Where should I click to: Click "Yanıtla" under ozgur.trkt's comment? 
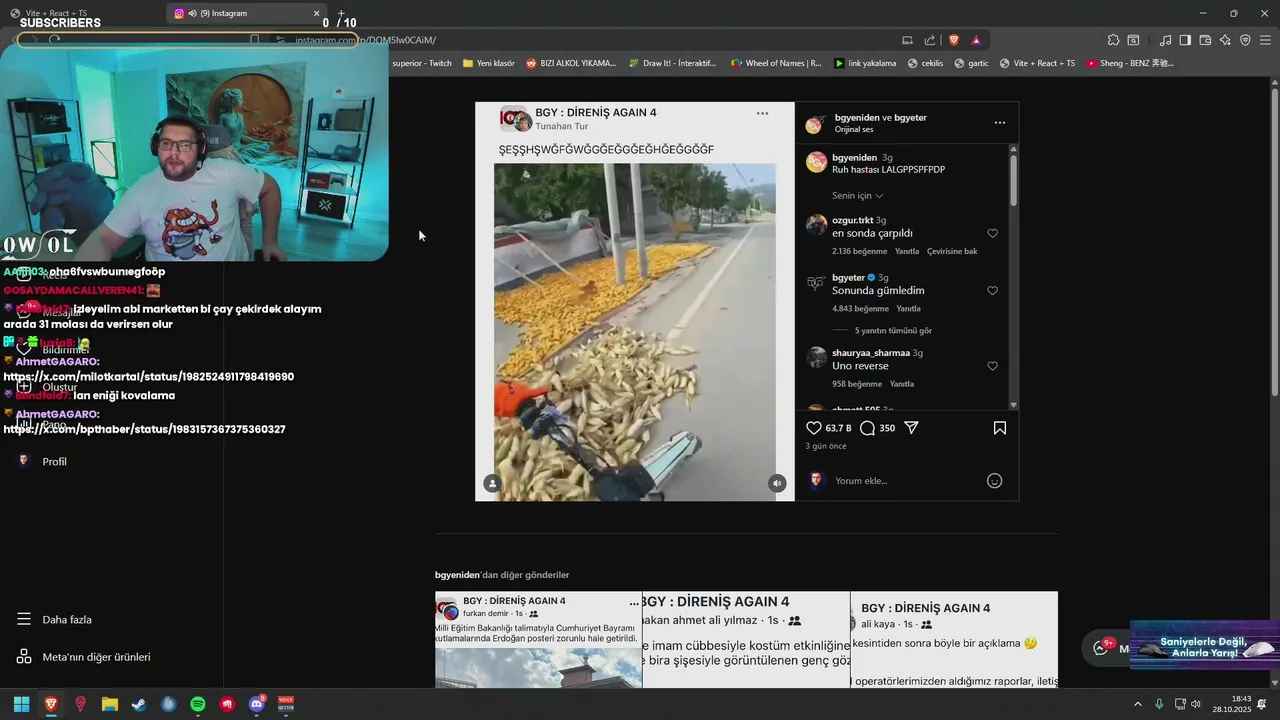pyautogui.click(x=907, y=252)
